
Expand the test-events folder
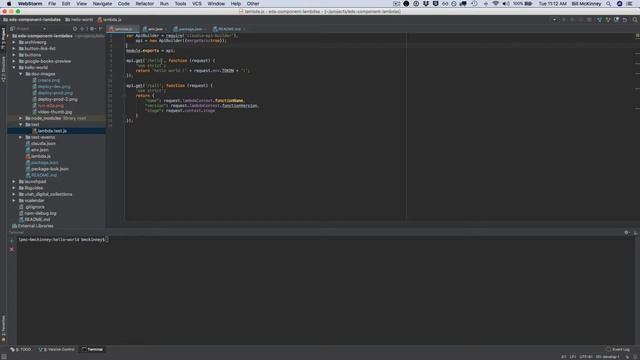pos(20,137)
